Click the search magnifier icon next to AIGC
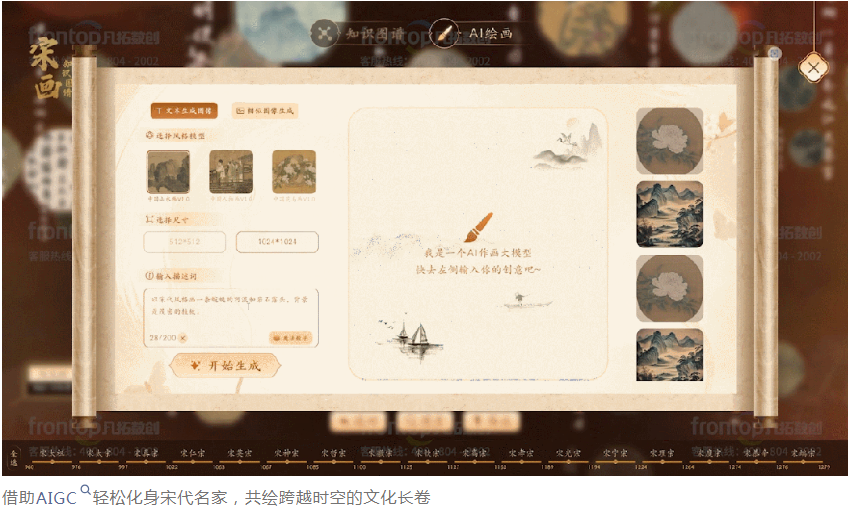 [85, 490]
